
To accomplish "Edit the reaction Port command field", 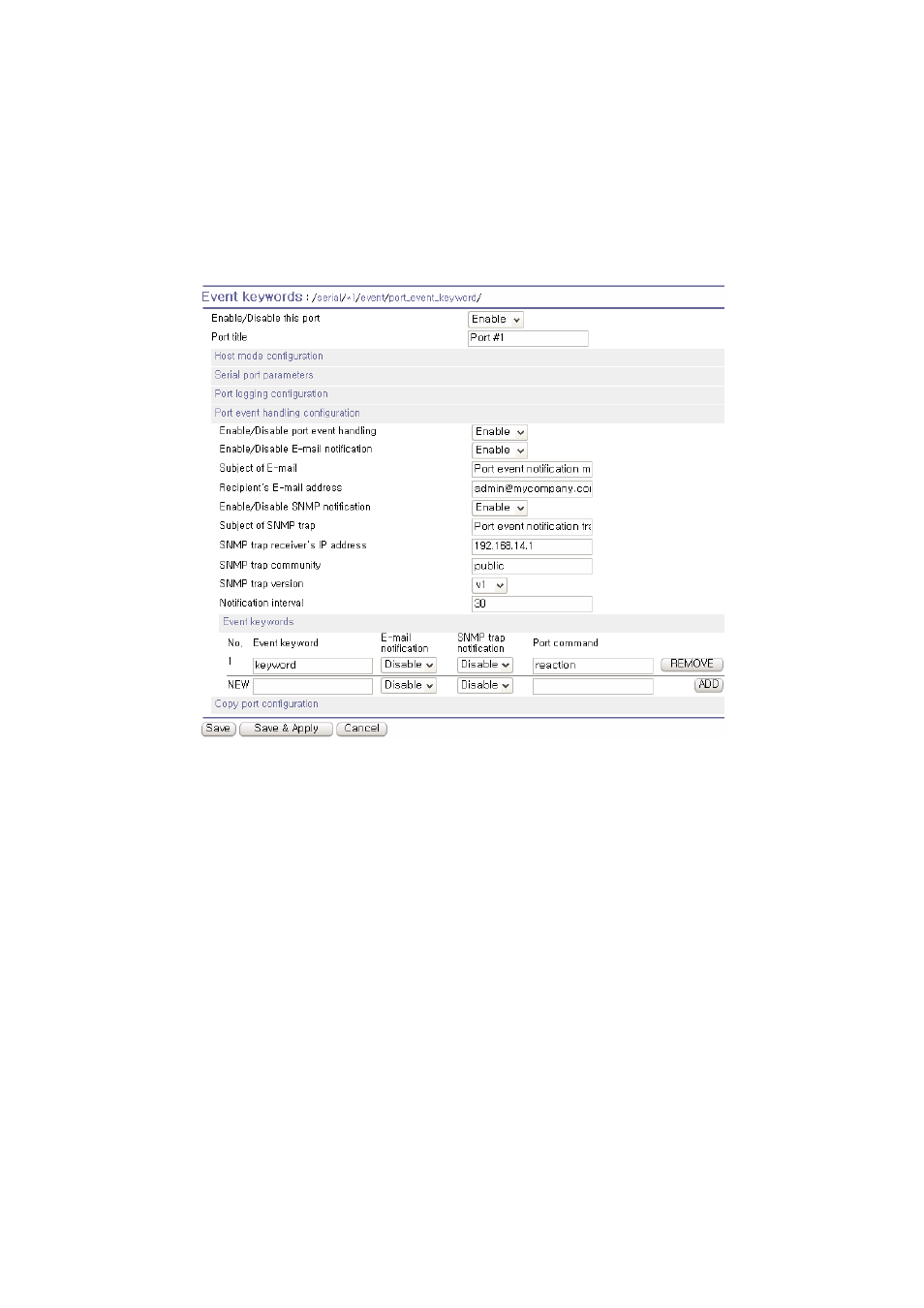I will [x=593, y=666].
